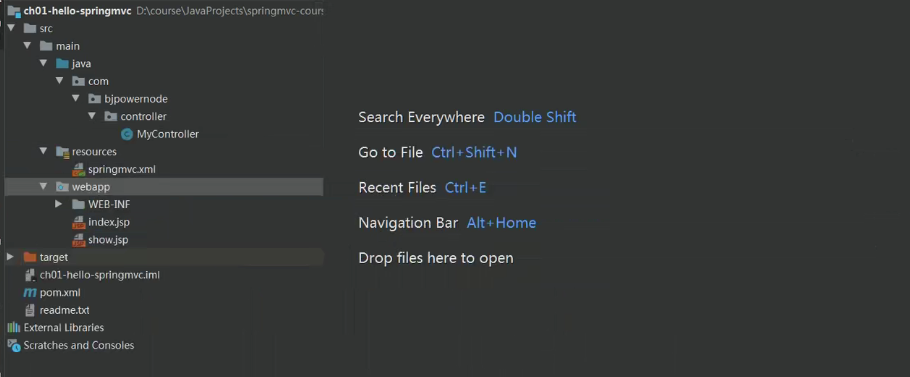Screen dimensions: 910x377
Task: Click the com package icon
Action: (78, 81)
